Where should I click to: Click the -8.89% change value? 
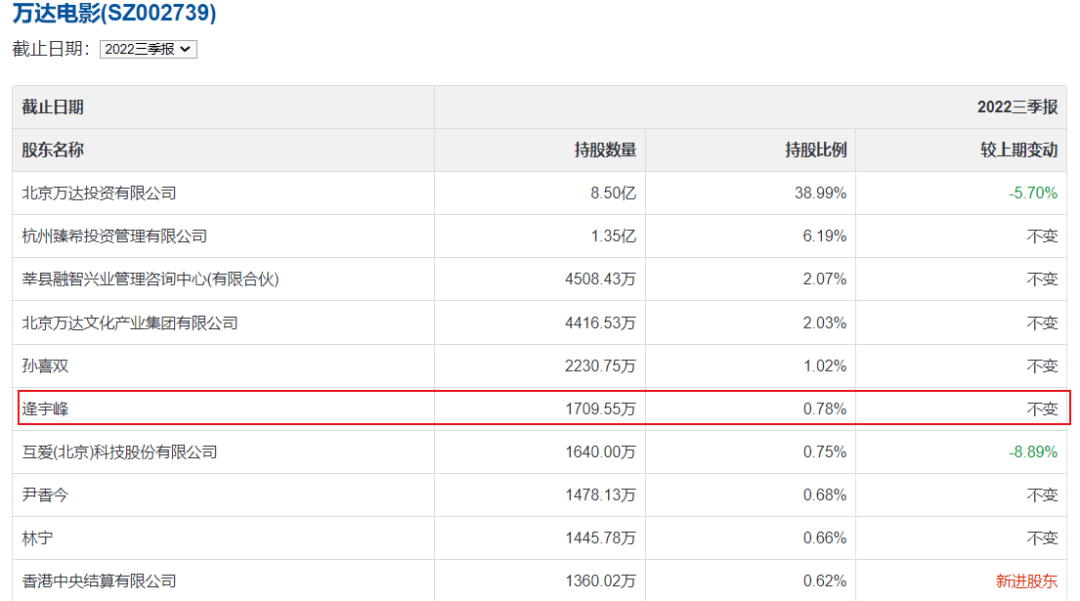pyautogui.click(x=1034, y=452)
